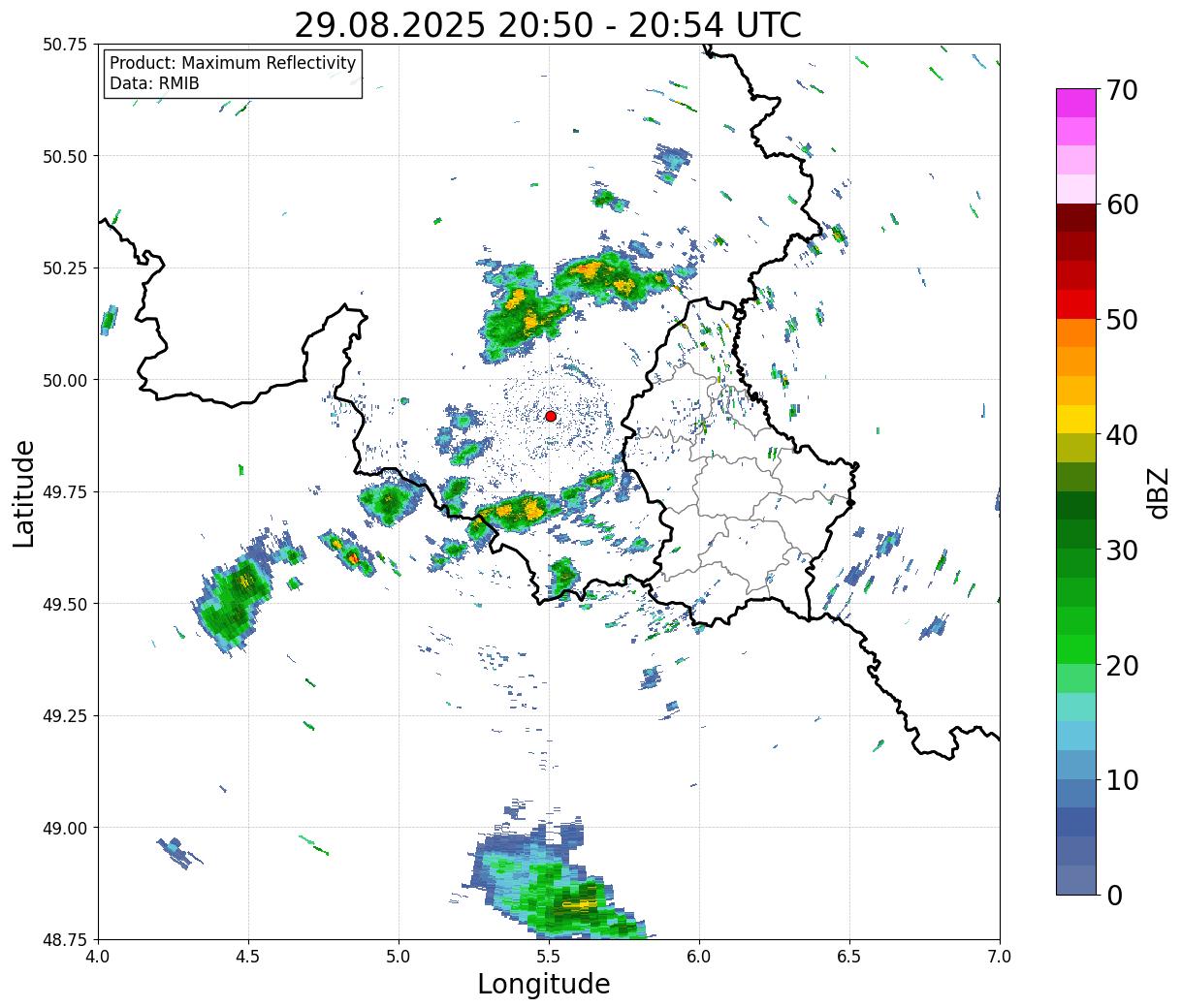This screenshot has height=1008, width=1182.
Task: Select the 'Latitude' axis label
Action: coord(24,492)
